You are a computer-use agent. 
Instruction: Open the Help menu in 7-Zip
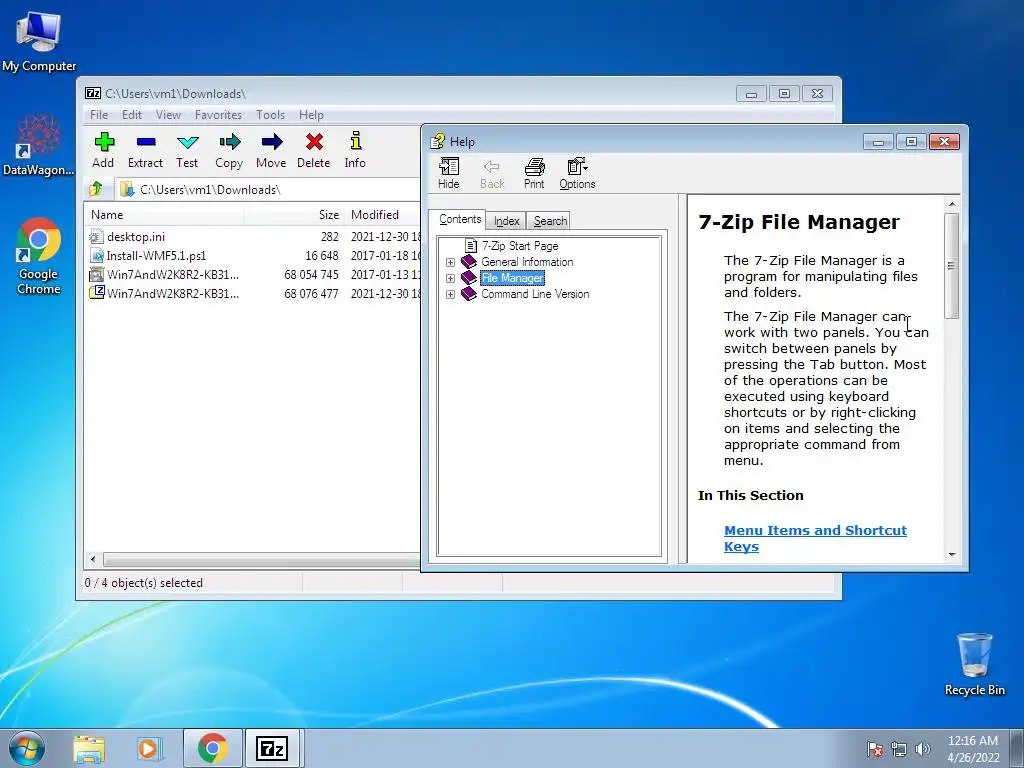pos(311,115)
